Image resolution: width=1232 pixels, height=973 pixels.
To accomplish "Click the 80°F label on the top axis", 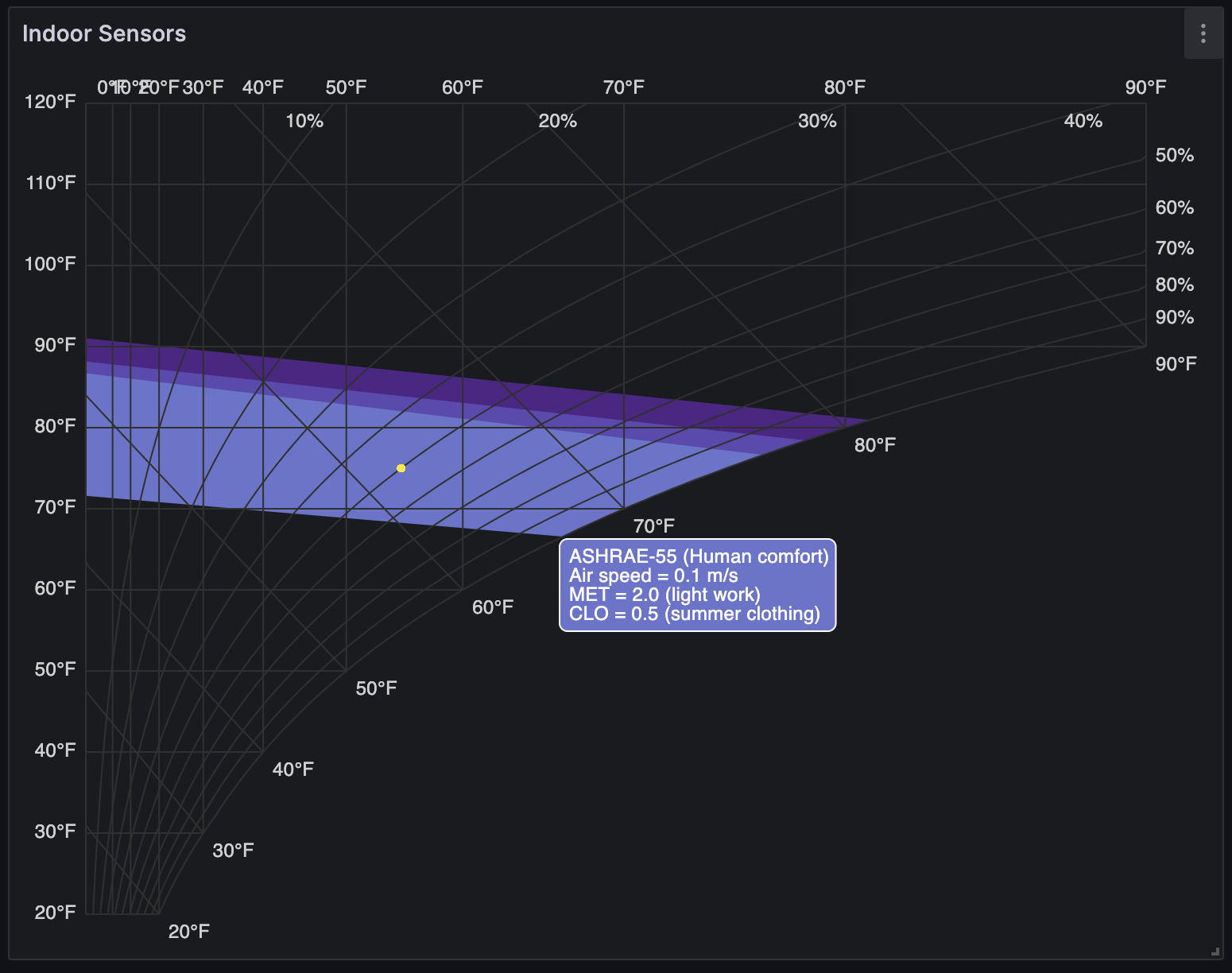I will tap(845, 87).
